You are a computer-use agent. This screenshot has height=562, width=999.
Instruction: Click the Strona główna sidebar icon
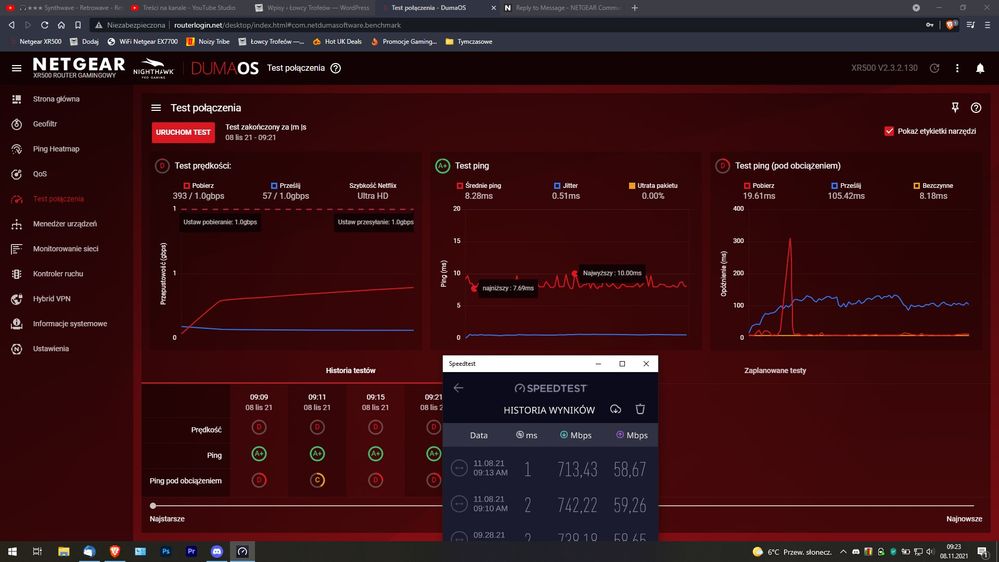pyautogui.click(x=17, y=99)
